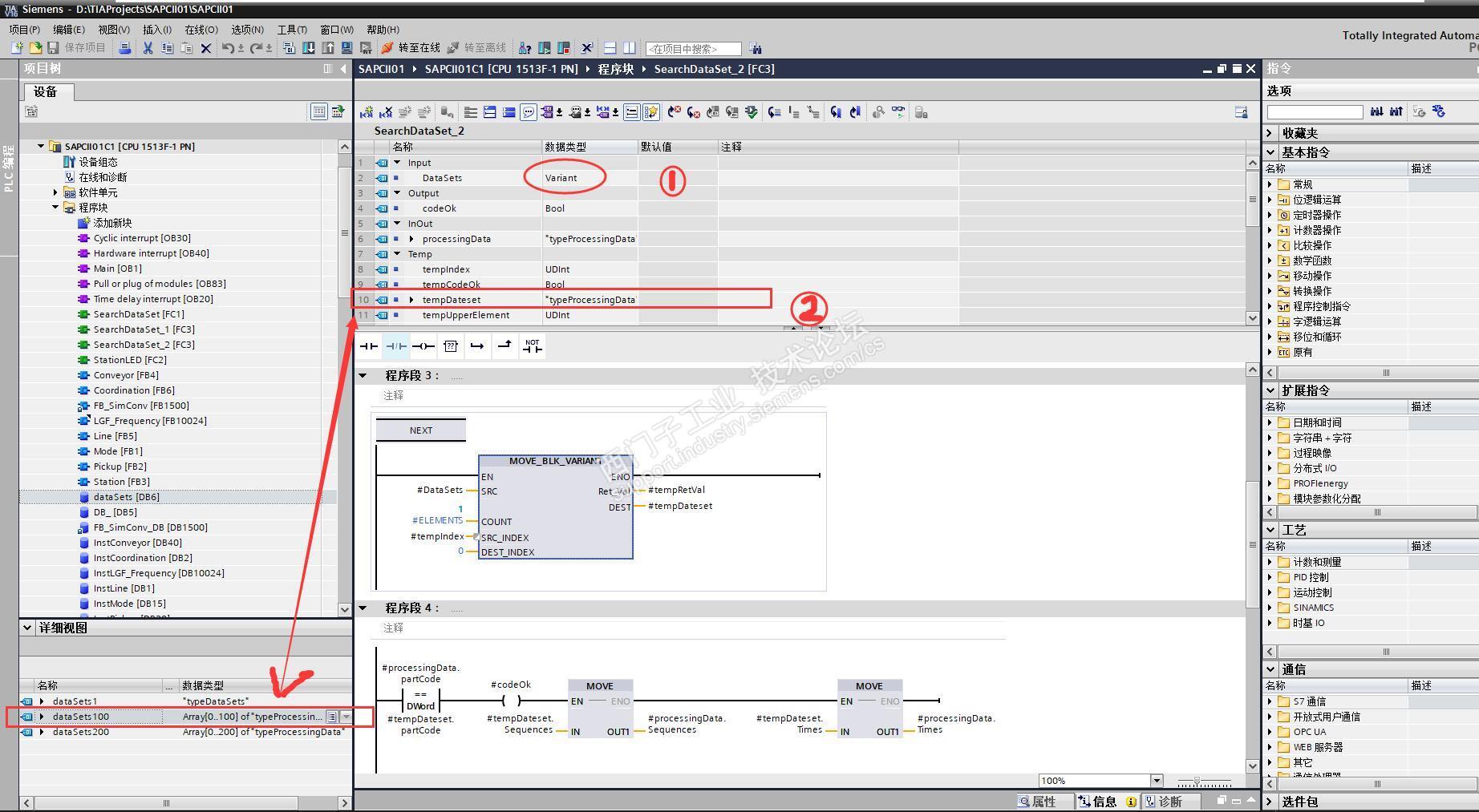Collapse the SAPCII01C1 CPU tree node
The image size is (1479, 812).
tap(41, 147)
